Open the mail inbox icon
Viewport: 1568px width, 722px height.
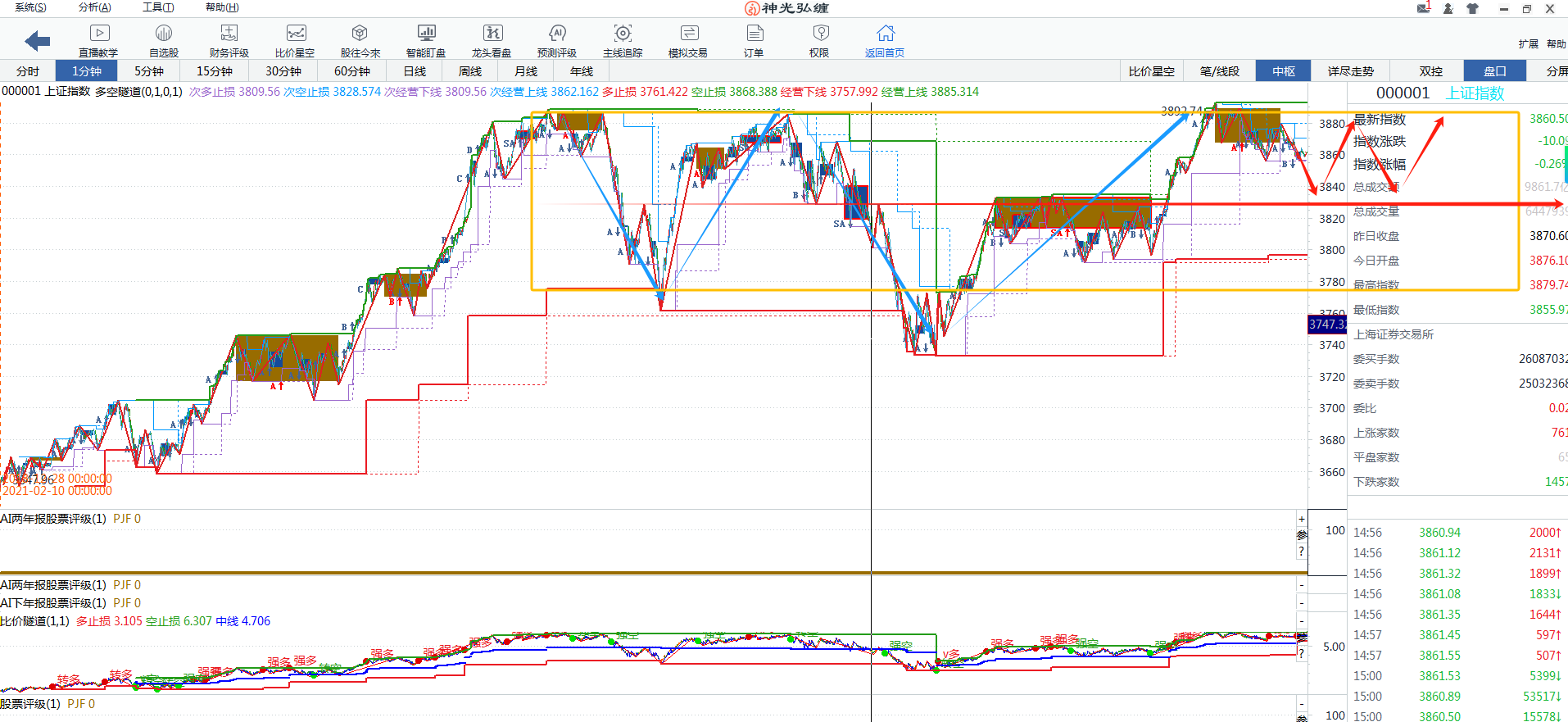(x=1424, y=8)
